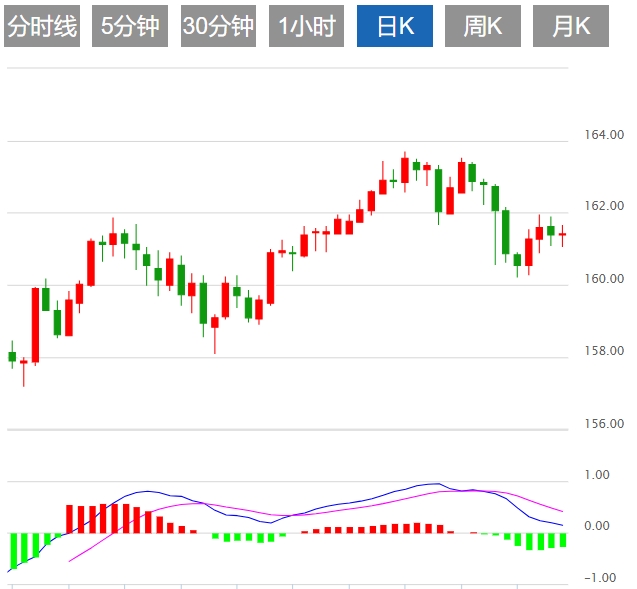Click the rightmost green MACD histogram bar
Image resolution: width=637 pixels, height=589 pixels.
click(563, 540)
